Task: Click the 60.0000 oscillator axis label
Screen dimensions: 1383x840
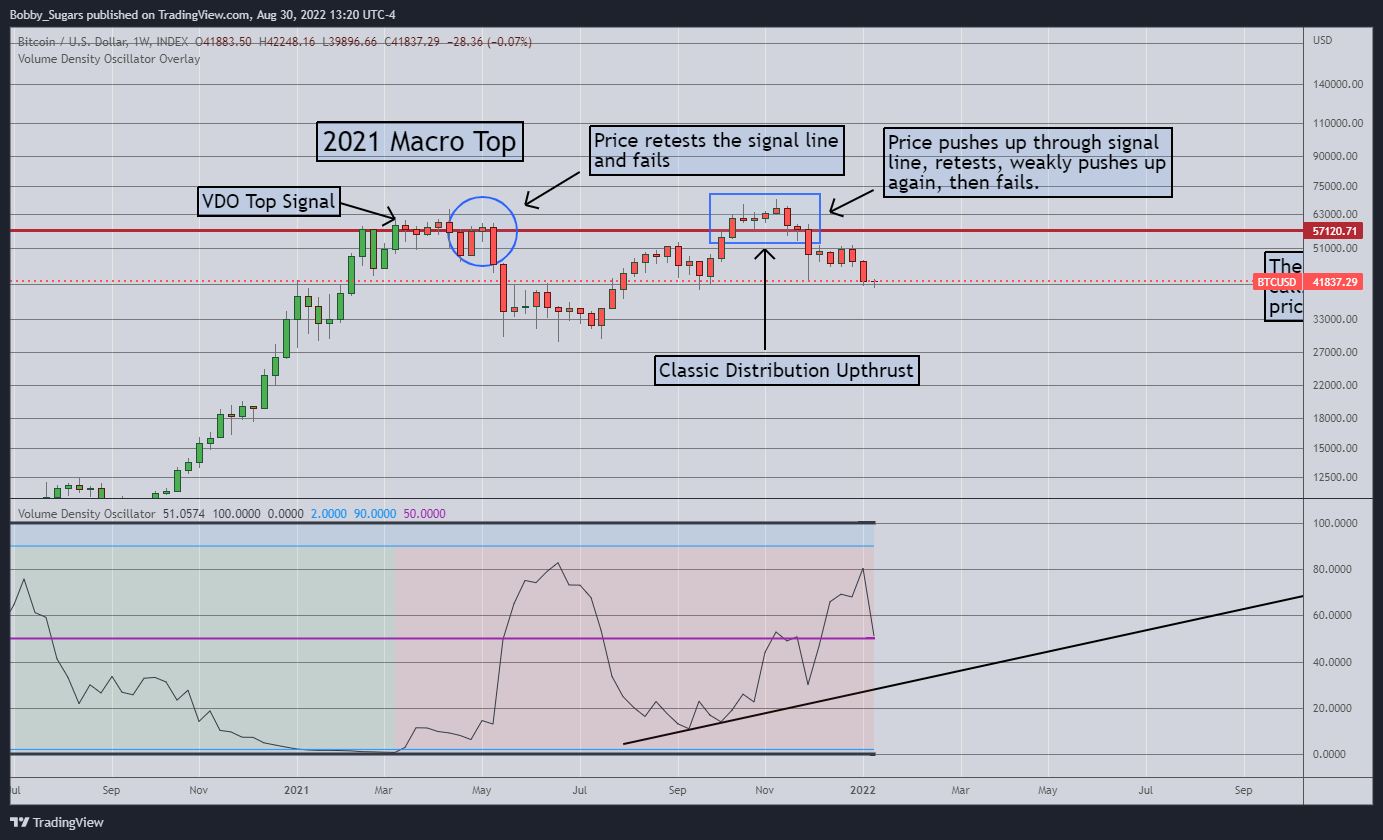Action: (x=1335, y=616)
